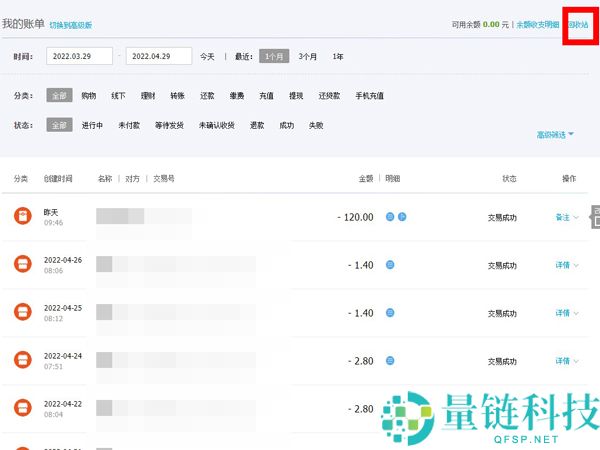The height and width of the screenshot is (450, 600).
Task: Select the 3个月 recent time range
Action: click(x=308, y=57)
